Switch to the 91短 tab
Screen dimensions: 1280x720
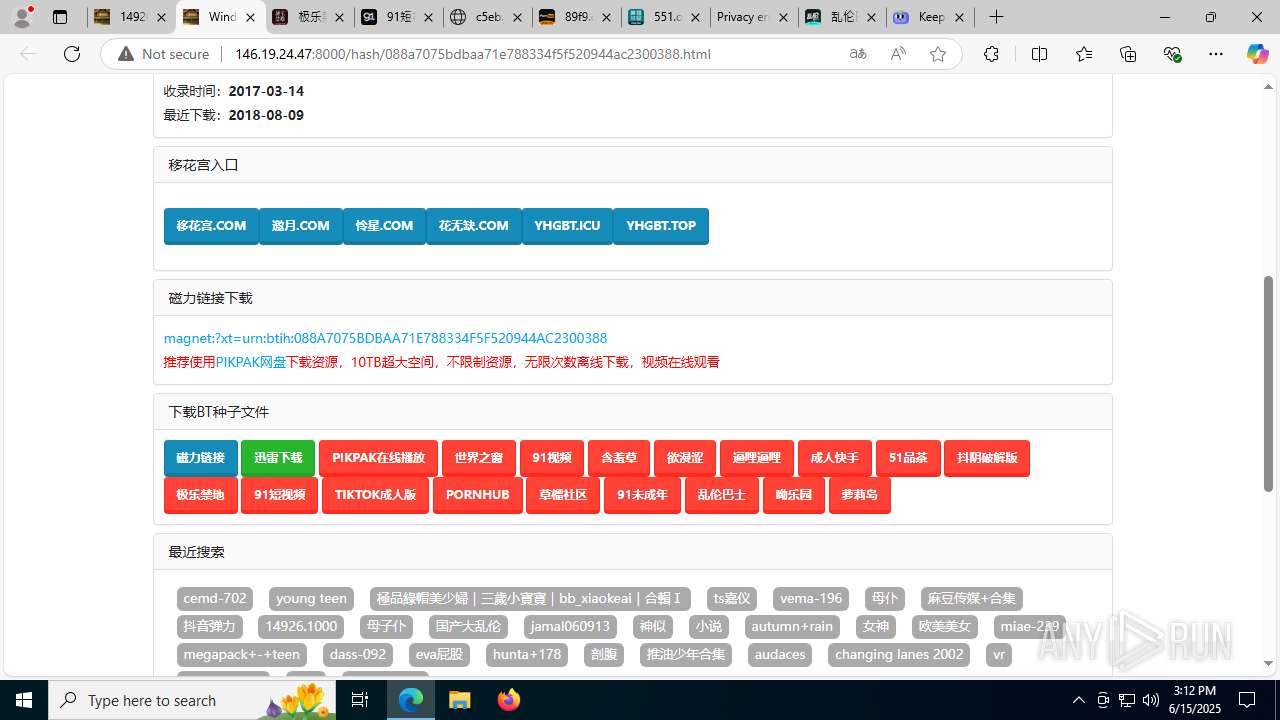398,17
